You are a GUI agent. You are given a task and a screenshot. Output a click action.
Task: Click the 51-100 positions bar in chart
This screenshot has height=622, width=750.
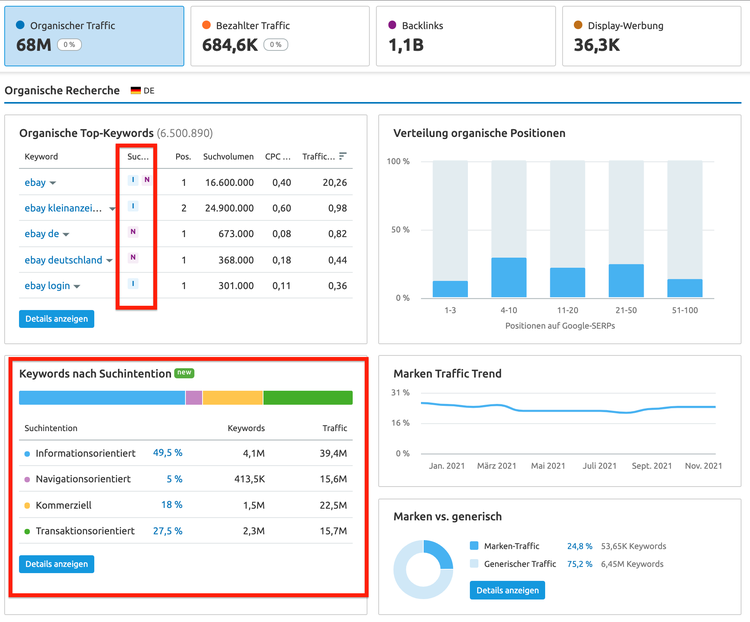(685, 288)
